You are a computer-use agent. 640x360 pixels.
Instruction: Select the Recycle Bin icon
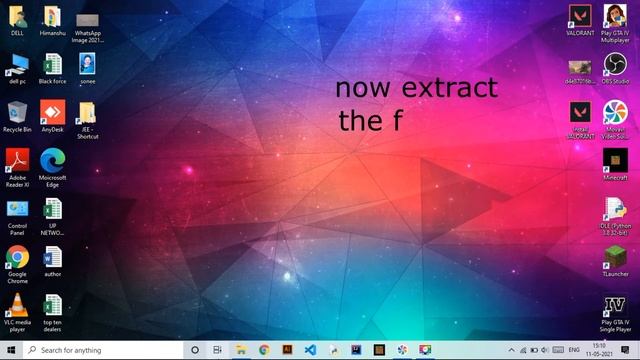(x=17, y=117)
